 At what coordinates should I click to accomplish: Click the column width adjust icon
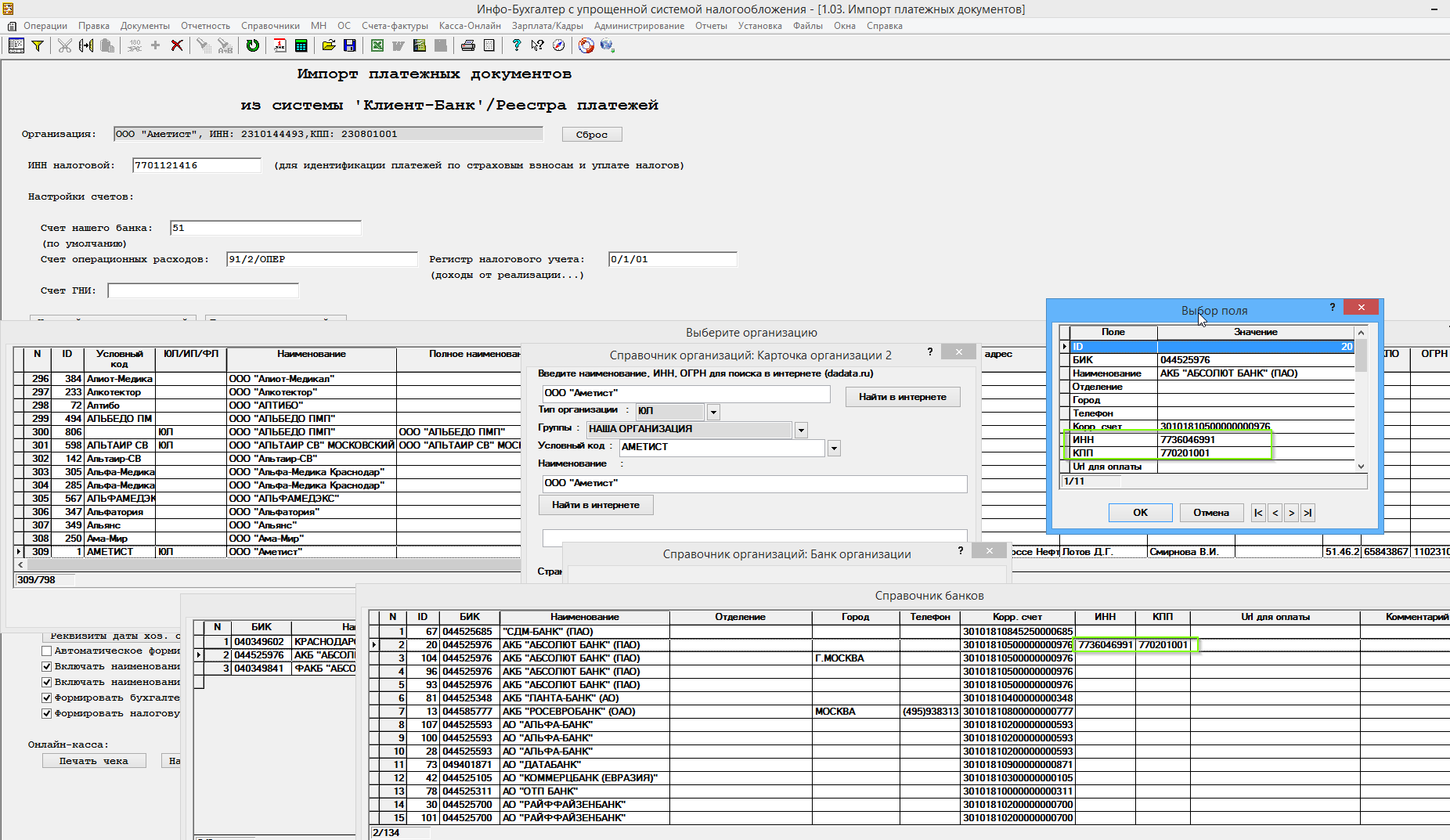86,45
